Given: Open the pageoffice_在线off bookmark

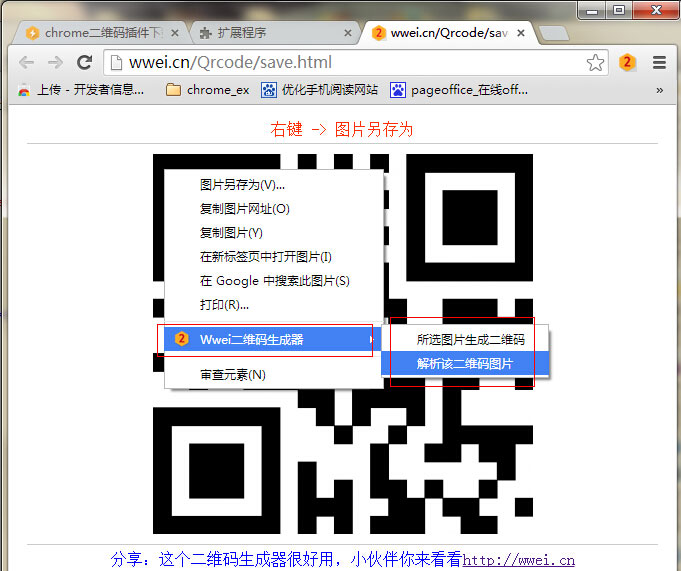Looking at the screenshot, I should (x=459, y=90).
